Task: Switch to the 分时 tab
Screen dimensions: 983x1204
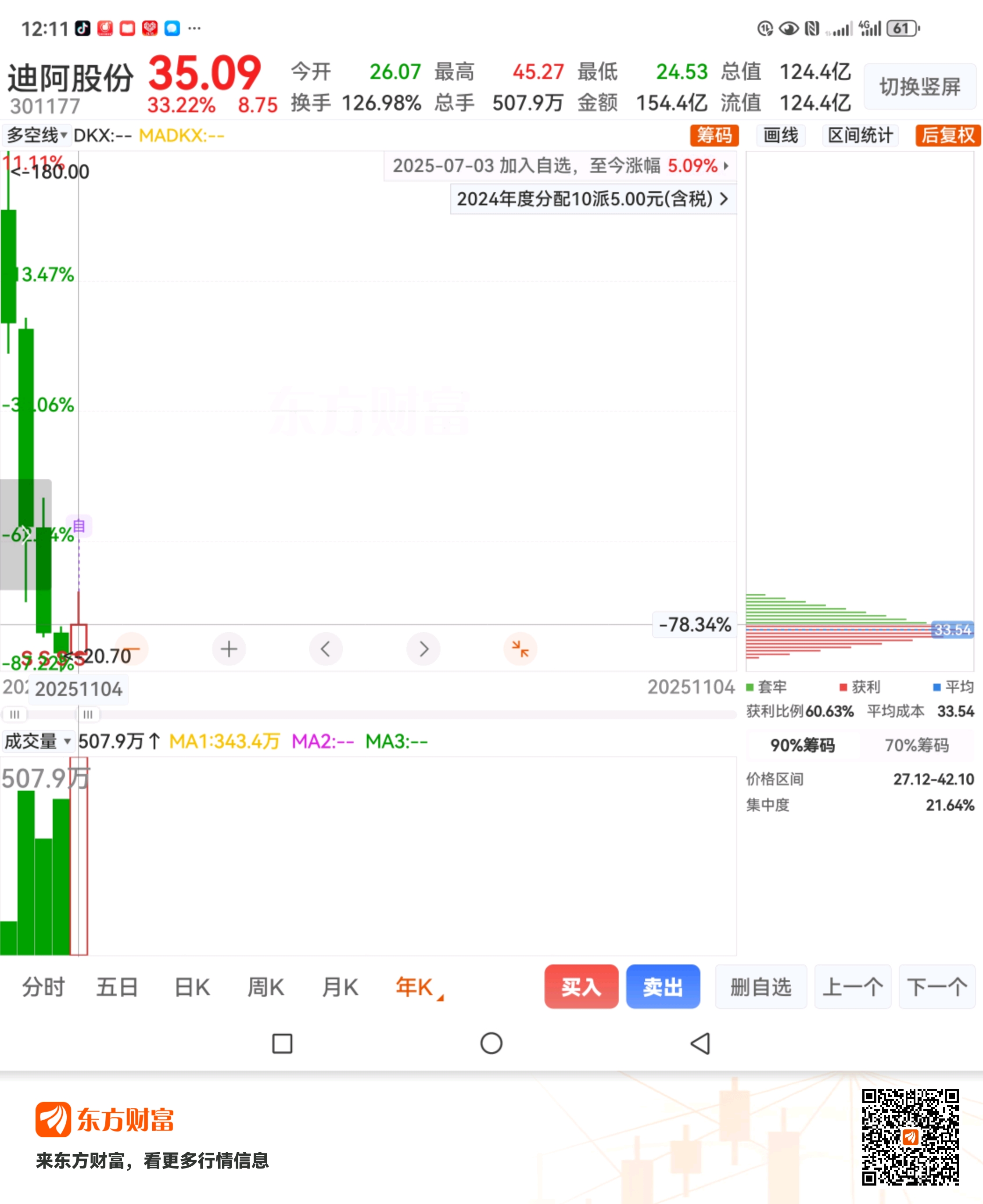Action: coord(43,987)
